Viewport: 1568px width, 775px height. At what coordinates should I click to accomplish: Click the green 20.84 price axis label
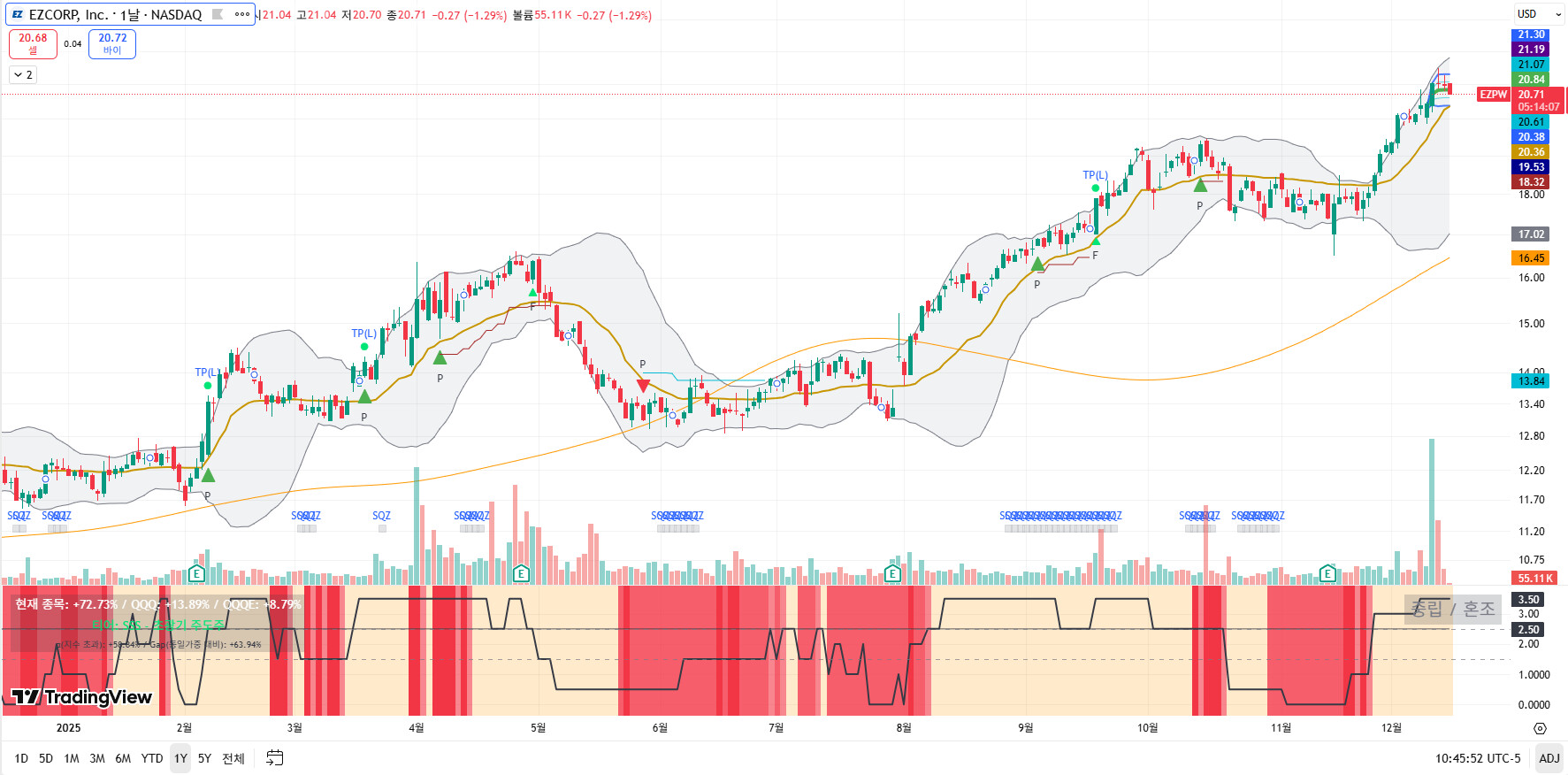[x=1531, y=80]
